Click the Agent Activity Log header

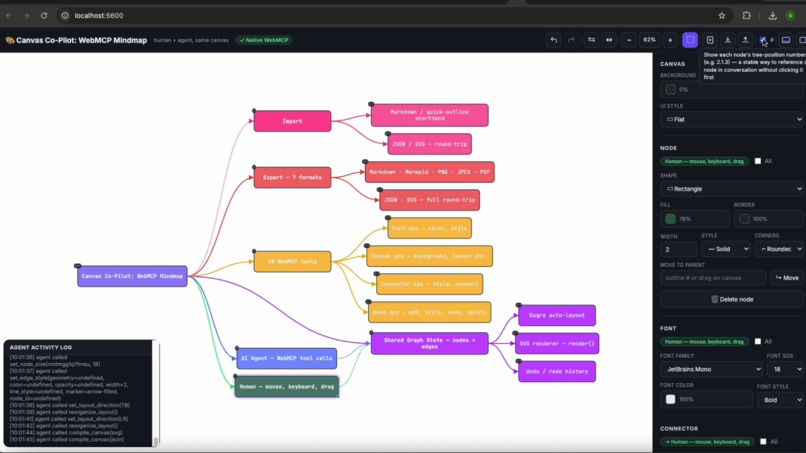tap(41, 347)
